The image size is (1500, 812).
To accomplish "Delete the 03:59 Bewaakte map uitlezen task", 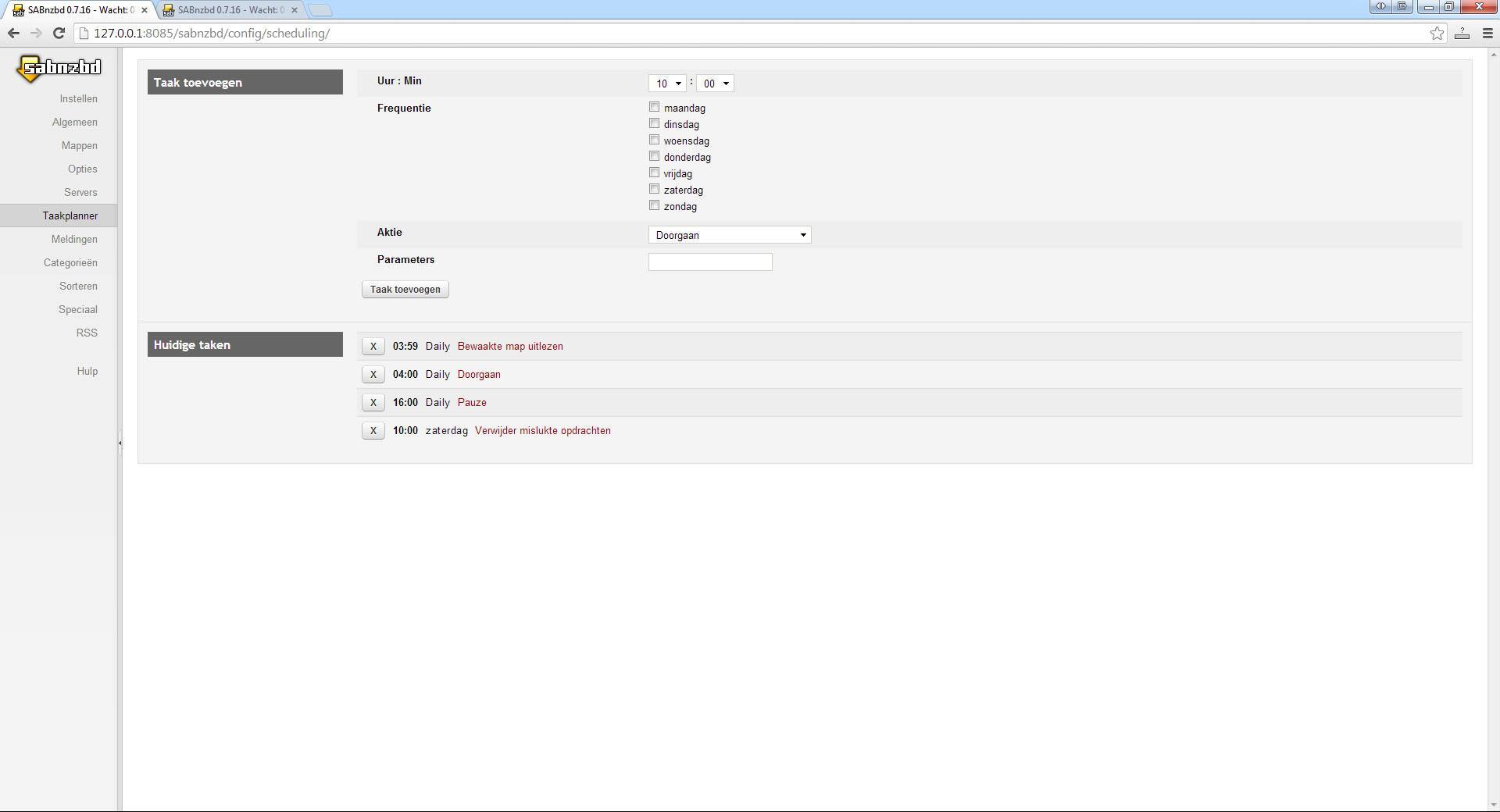I will (x=373, y=347).
